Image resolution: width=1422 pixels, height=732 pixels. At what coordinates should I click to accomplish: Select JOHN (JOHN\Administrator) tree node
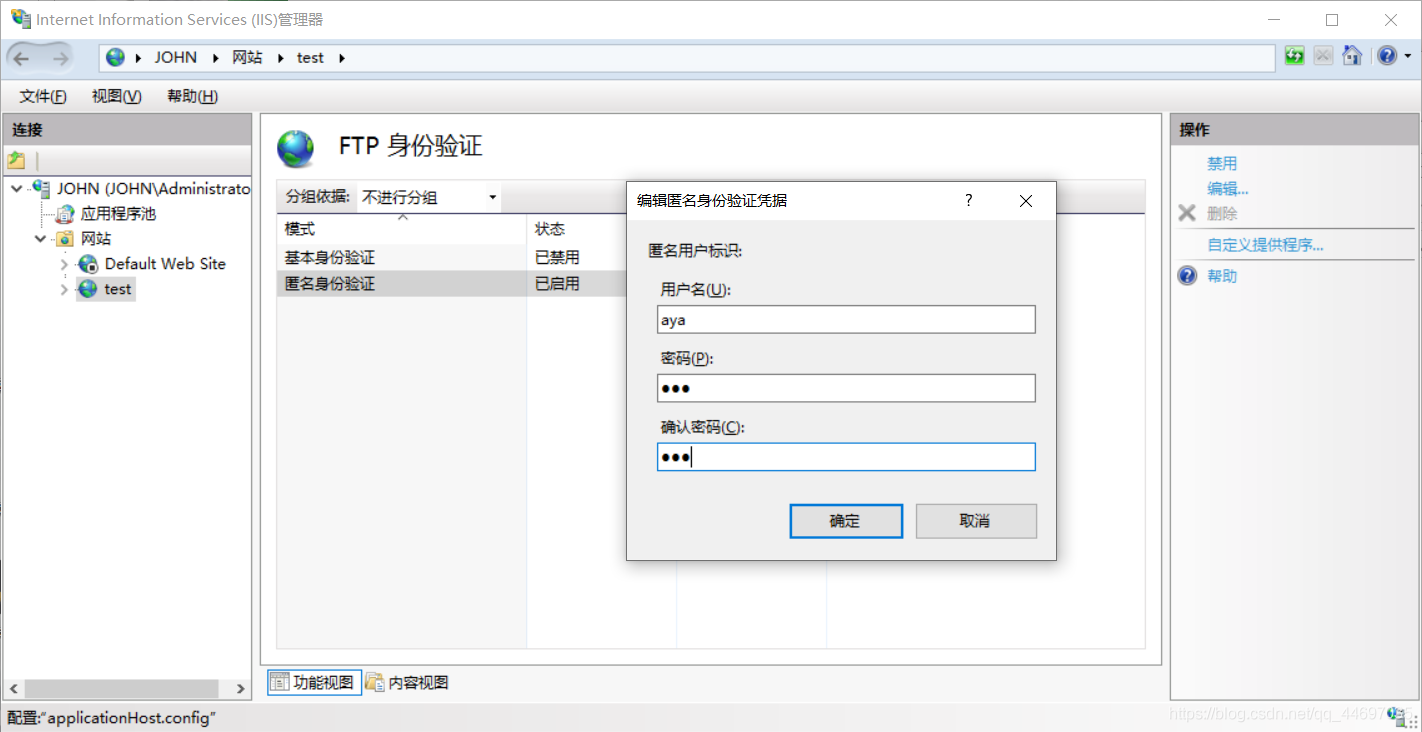pos(152,188)
